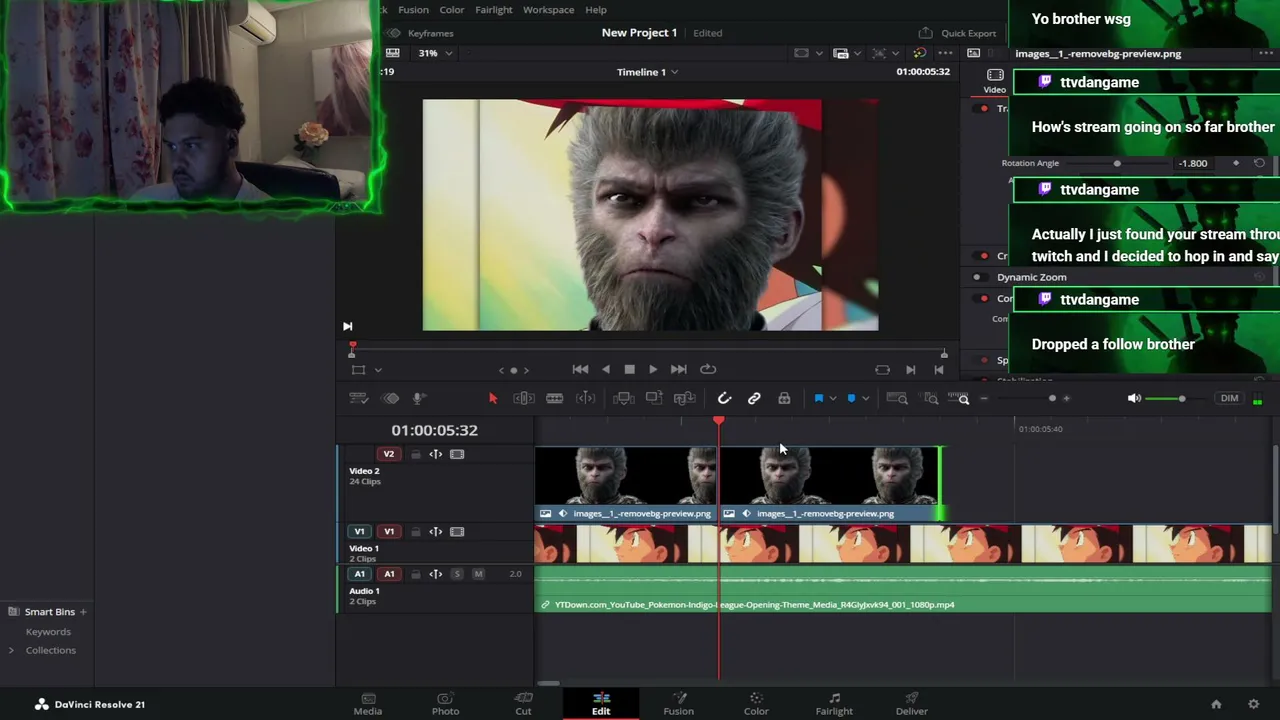
Task: Switch to the Media page
Action: tap(367, 704)
